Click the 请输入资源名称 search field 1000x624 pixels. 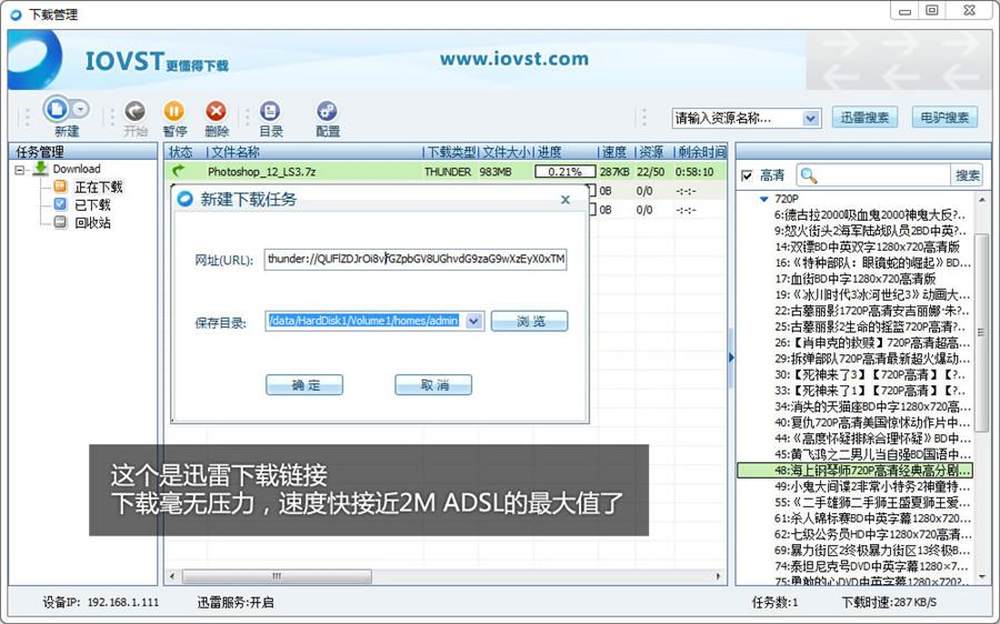tap(737, 119)
